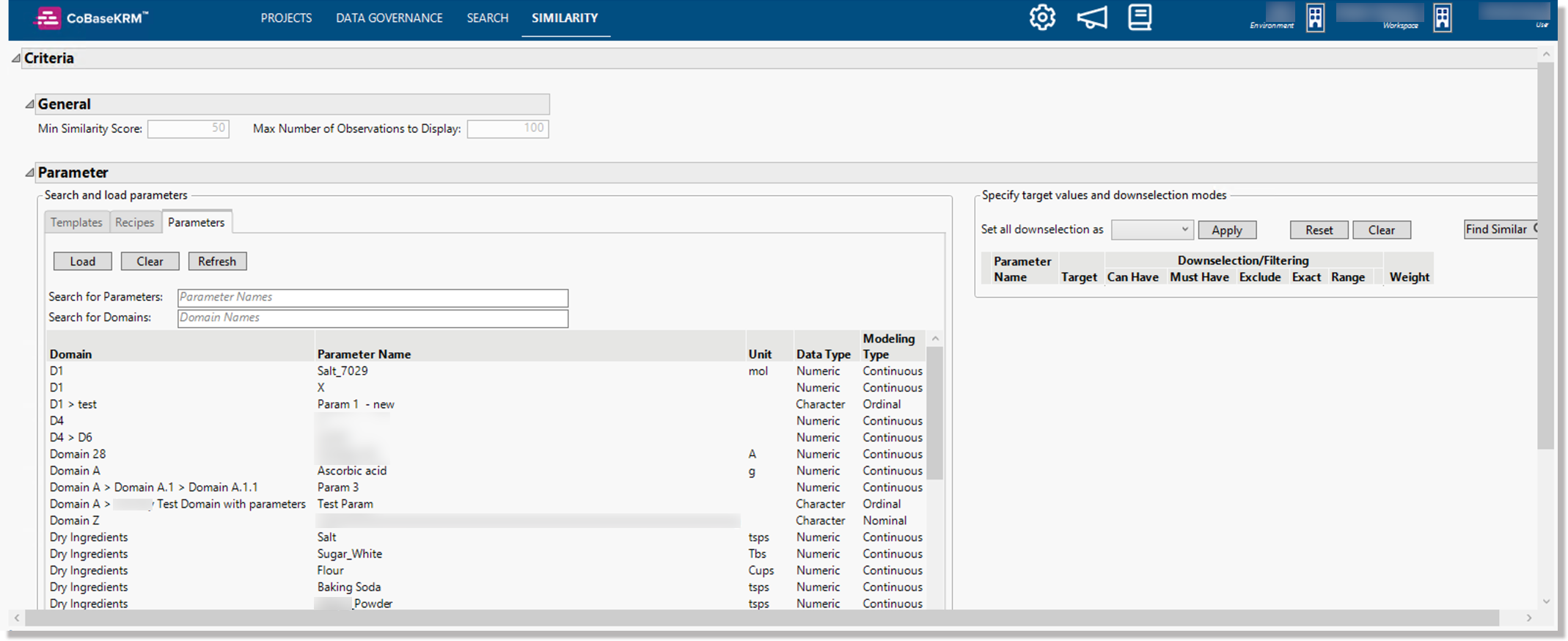Focus the Min Similarity Score field
Viewport: 1568px width, 641px height.
click(x=188, y=129)
